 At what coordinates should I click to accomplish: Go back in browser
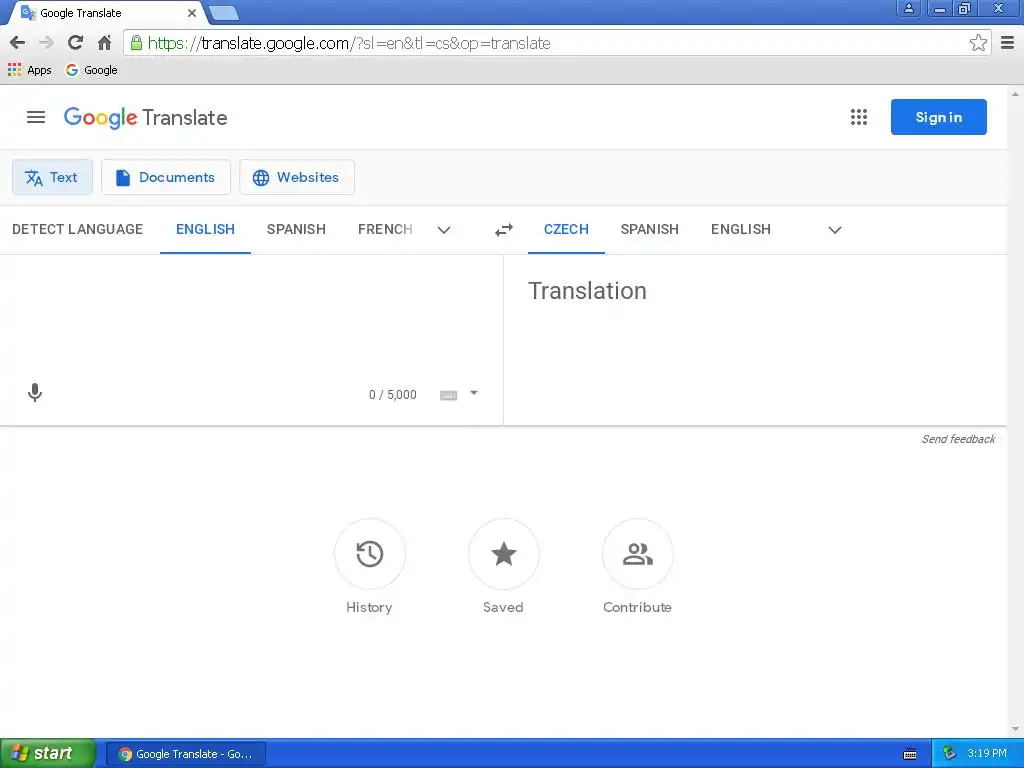click(x=18, y=43)
